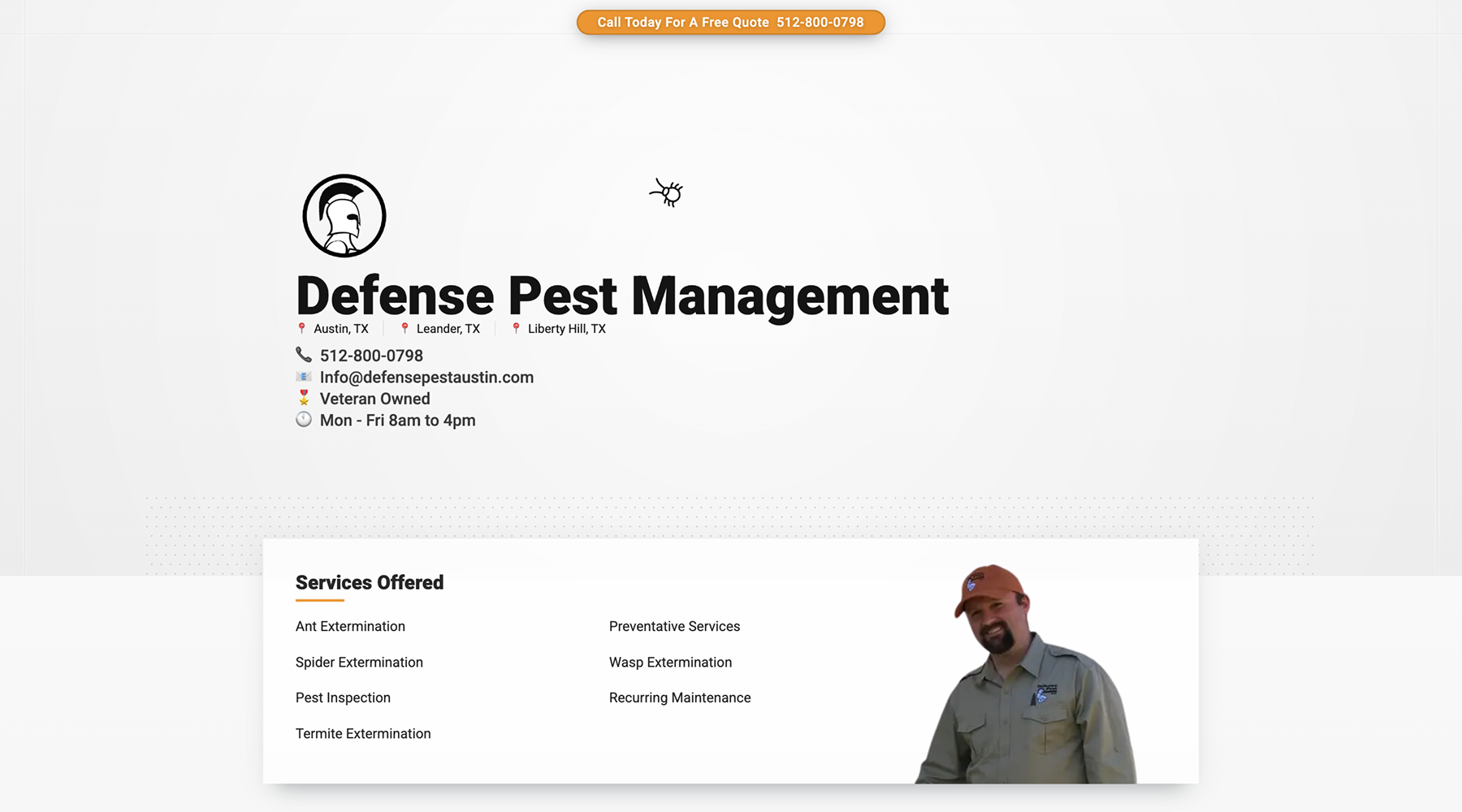Click the bug illustration icon

click(x=666, y=192)
